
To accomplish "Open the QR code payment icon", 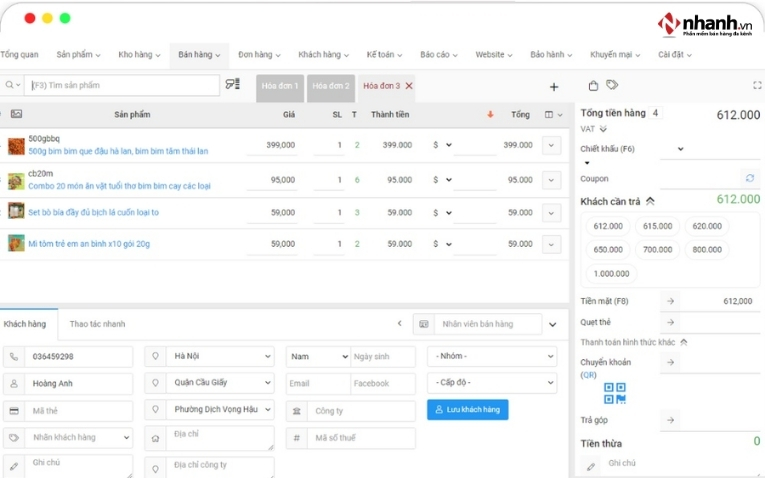I will pyautogui.click(x=615, y=393).
